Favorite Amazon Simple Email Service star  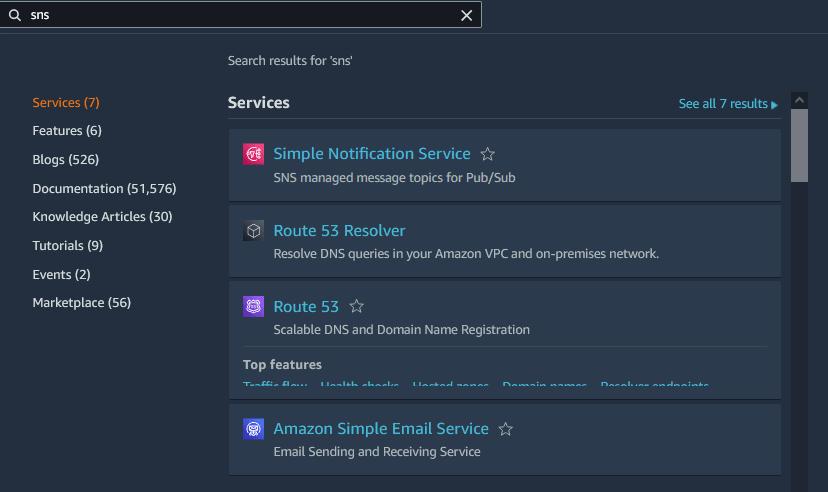pyautogui.click(x=505, y=429)
